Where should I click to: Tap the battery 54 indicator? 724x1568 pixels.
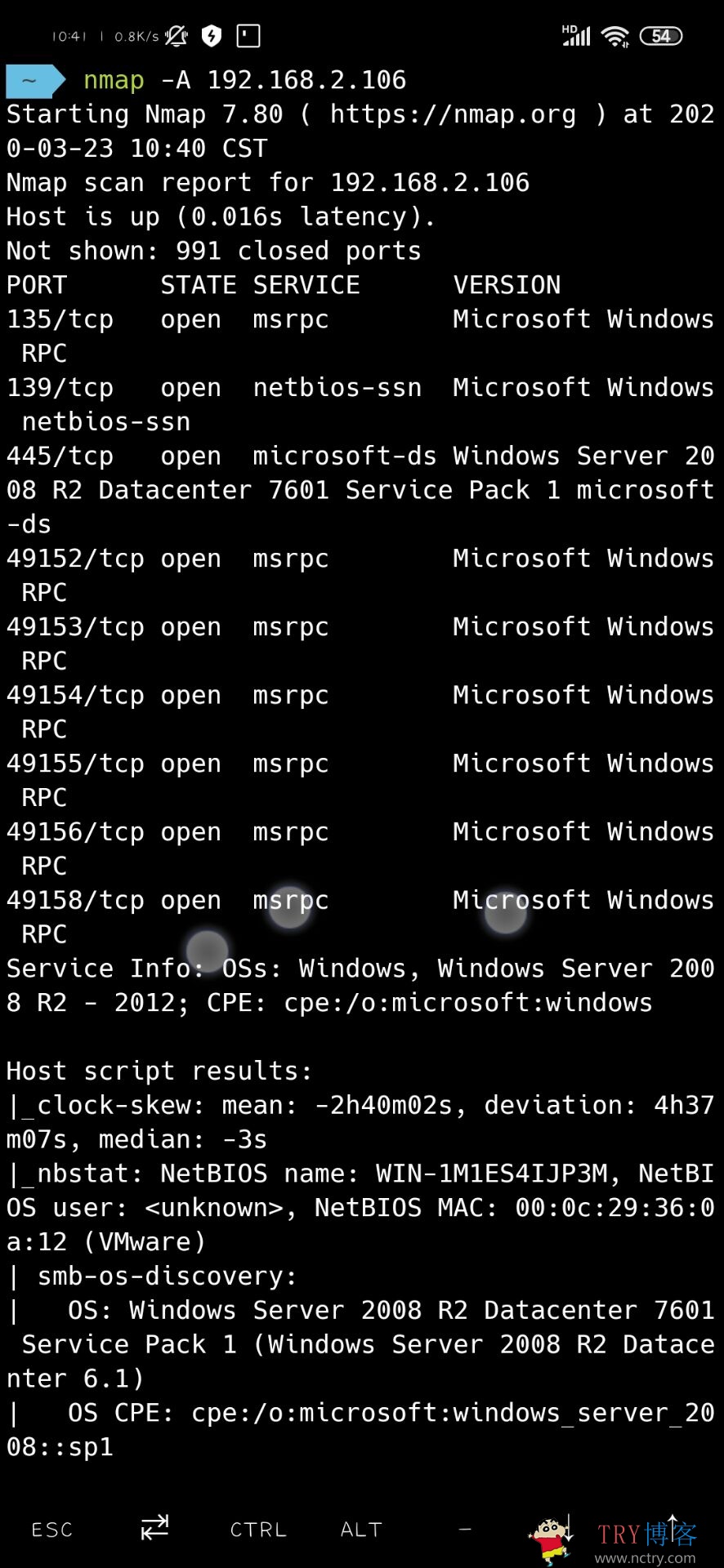coord(661,36)
